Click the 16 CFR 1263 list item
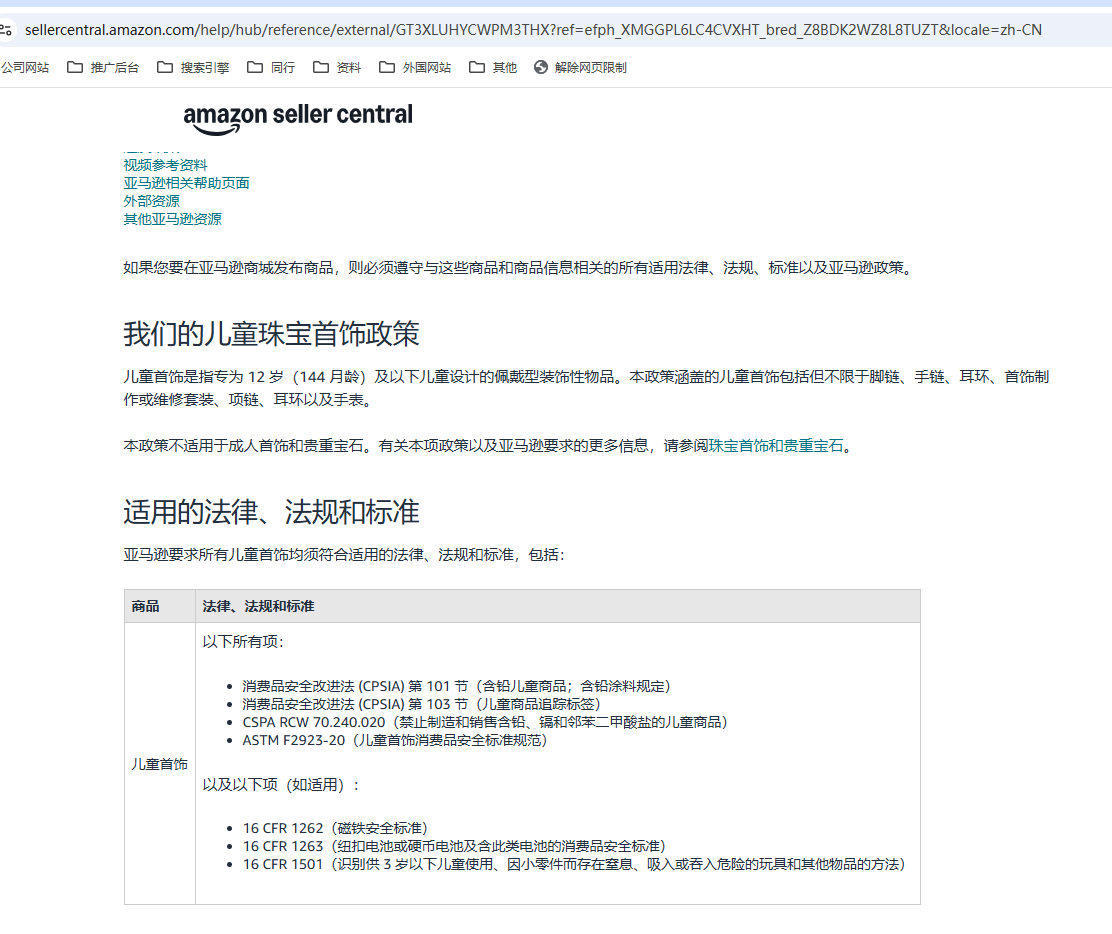Screen dimensions: 1112x934 [x=455, y=846]
